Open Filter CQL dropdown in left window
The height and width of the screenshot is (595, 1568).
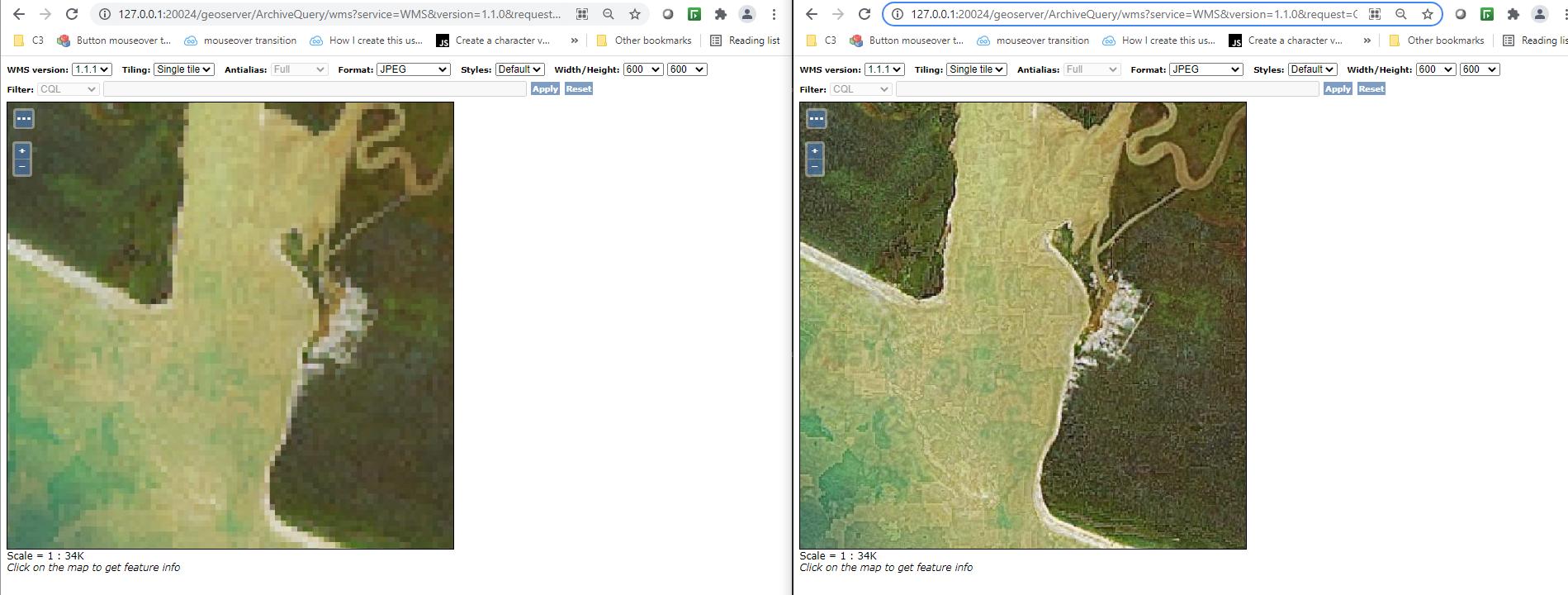(x=68, y=88)
